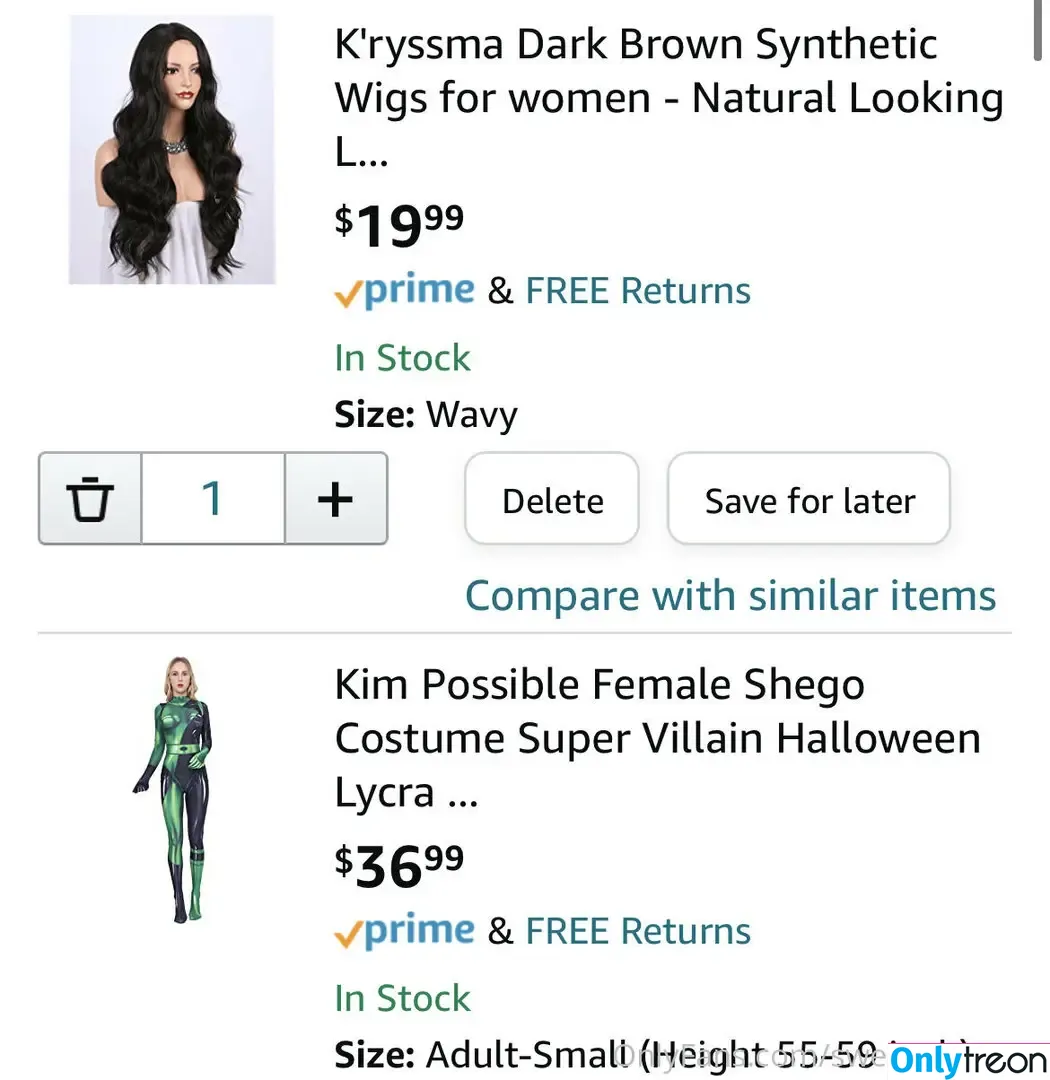Open the K'ryssma wig product thumbnail
The width and height of the screenshot is (1050, 1080).
click(172, 149)
